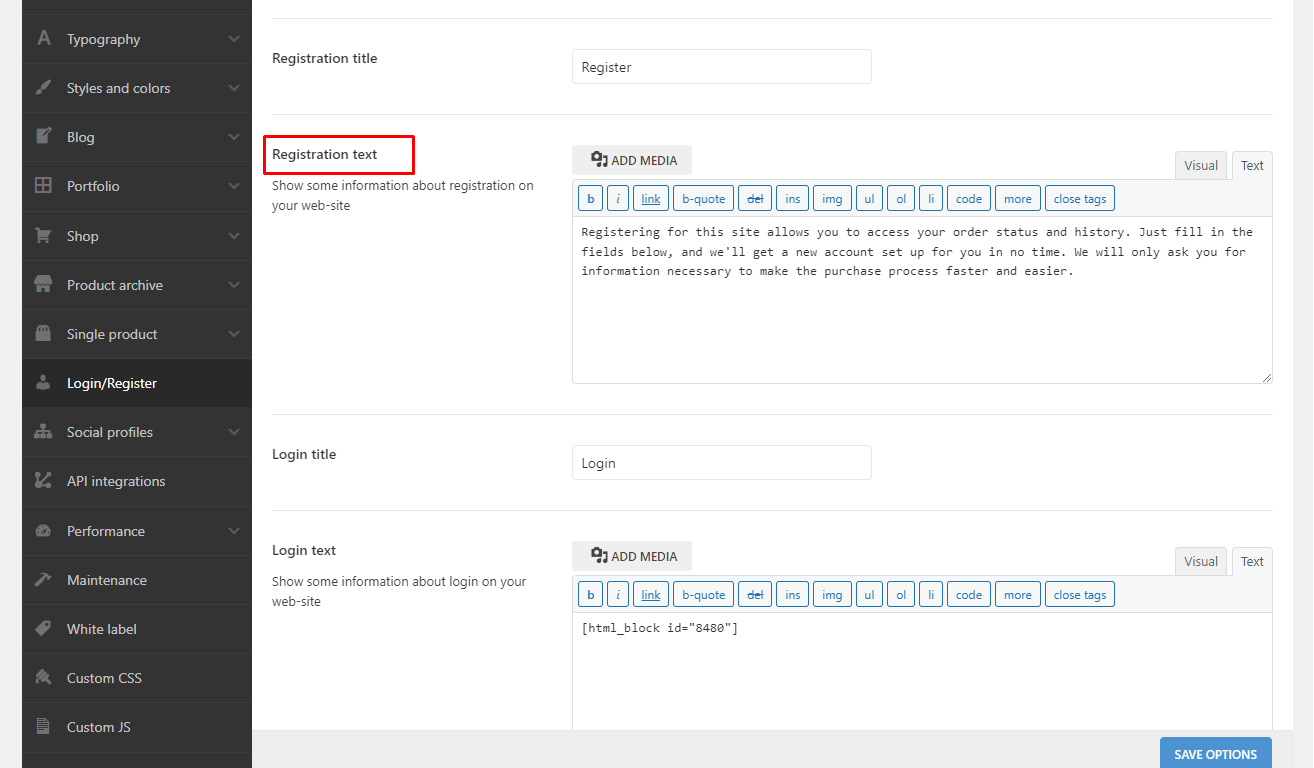Click ins button in Registration text toolbar
This screenshot has width=1314, height=768.
pyautogui.click(x=792, y=199)
